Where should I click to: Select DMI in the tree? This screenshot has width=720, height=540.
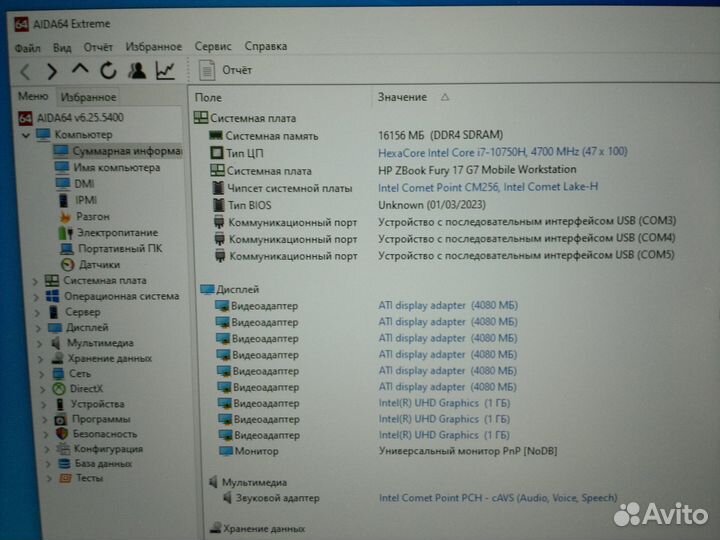pyautogui.click(x=84, y=184)
